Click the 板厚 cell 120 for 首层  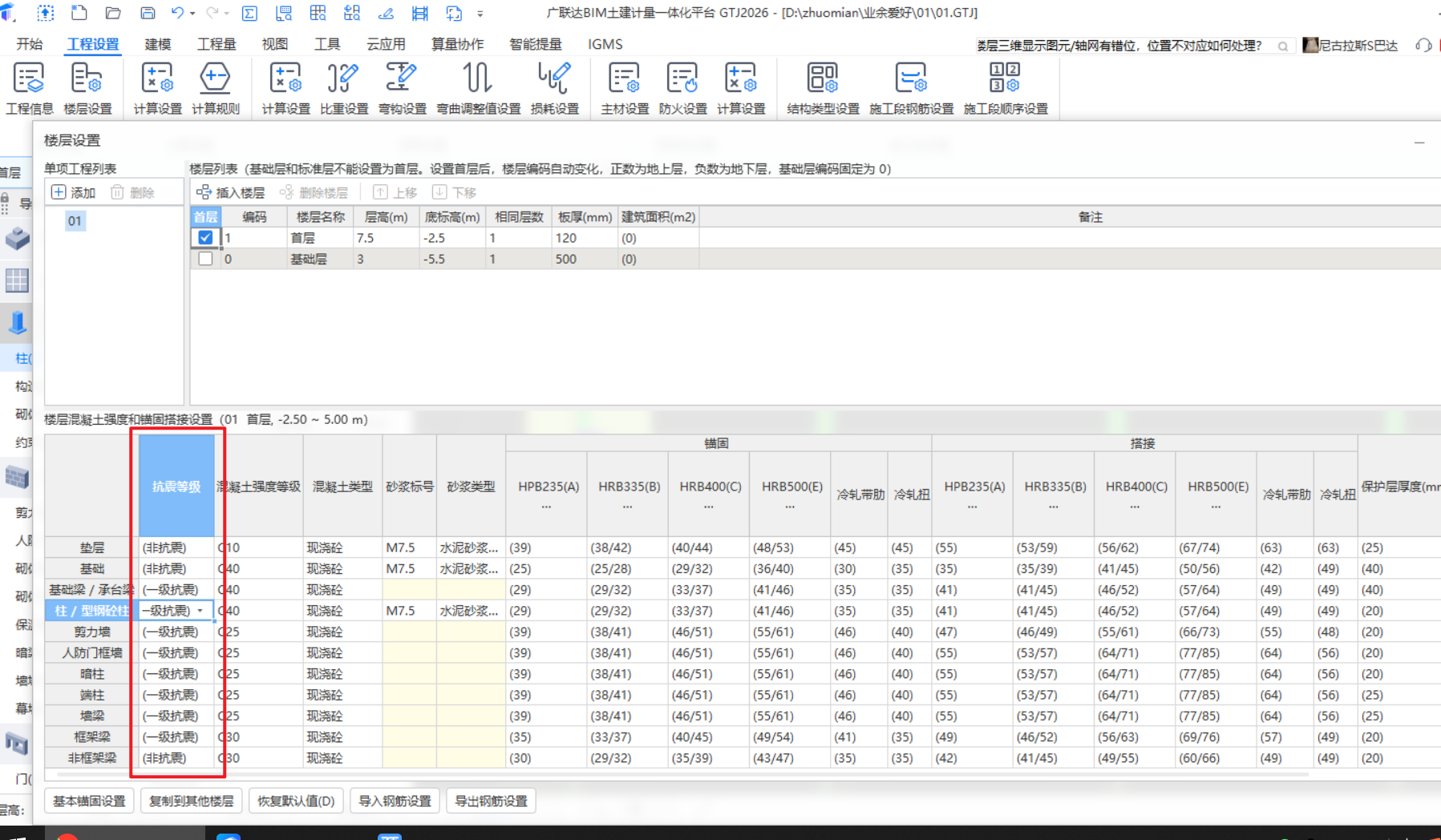click(x=584, y=238)
